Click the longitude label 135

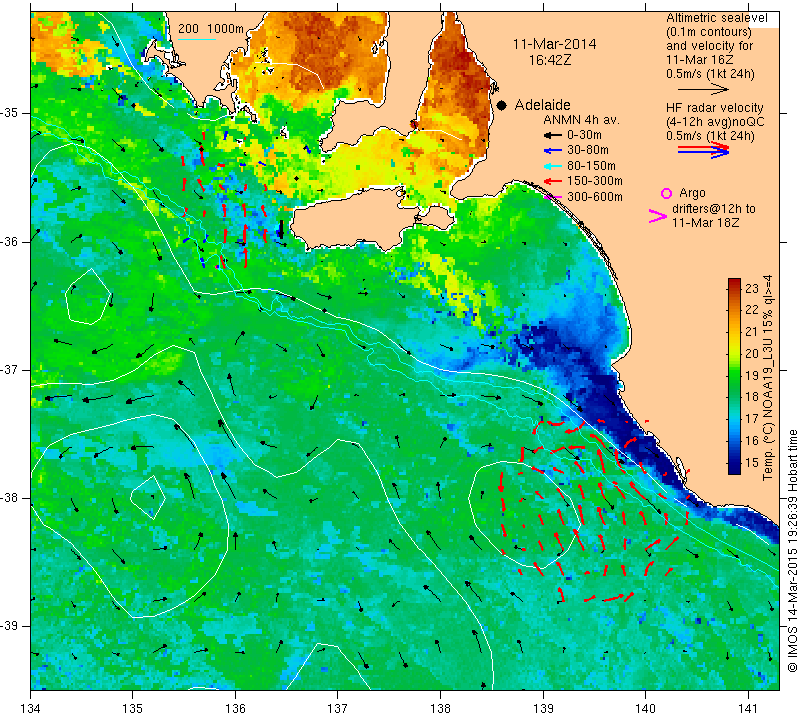pyautogui.click(x=133, y=709)
